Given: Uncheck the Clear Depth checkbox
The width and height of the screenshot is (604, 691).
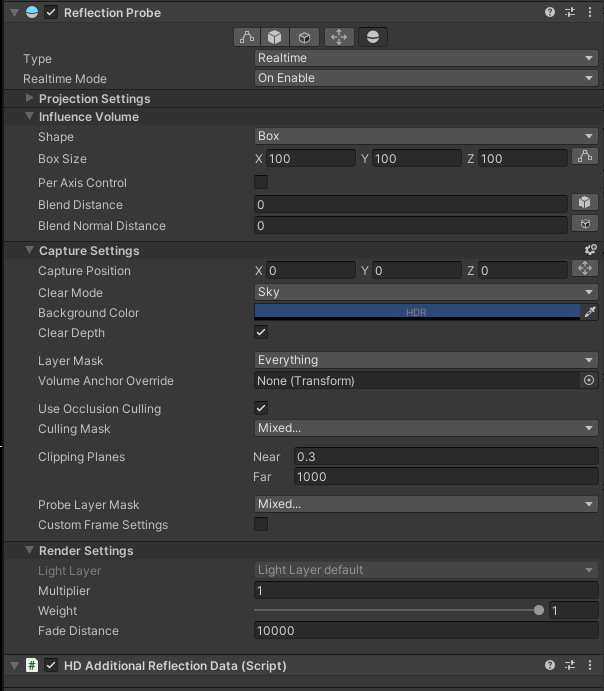Looking at the screenshot, I should pyautogui.click(x=261, y=332).
